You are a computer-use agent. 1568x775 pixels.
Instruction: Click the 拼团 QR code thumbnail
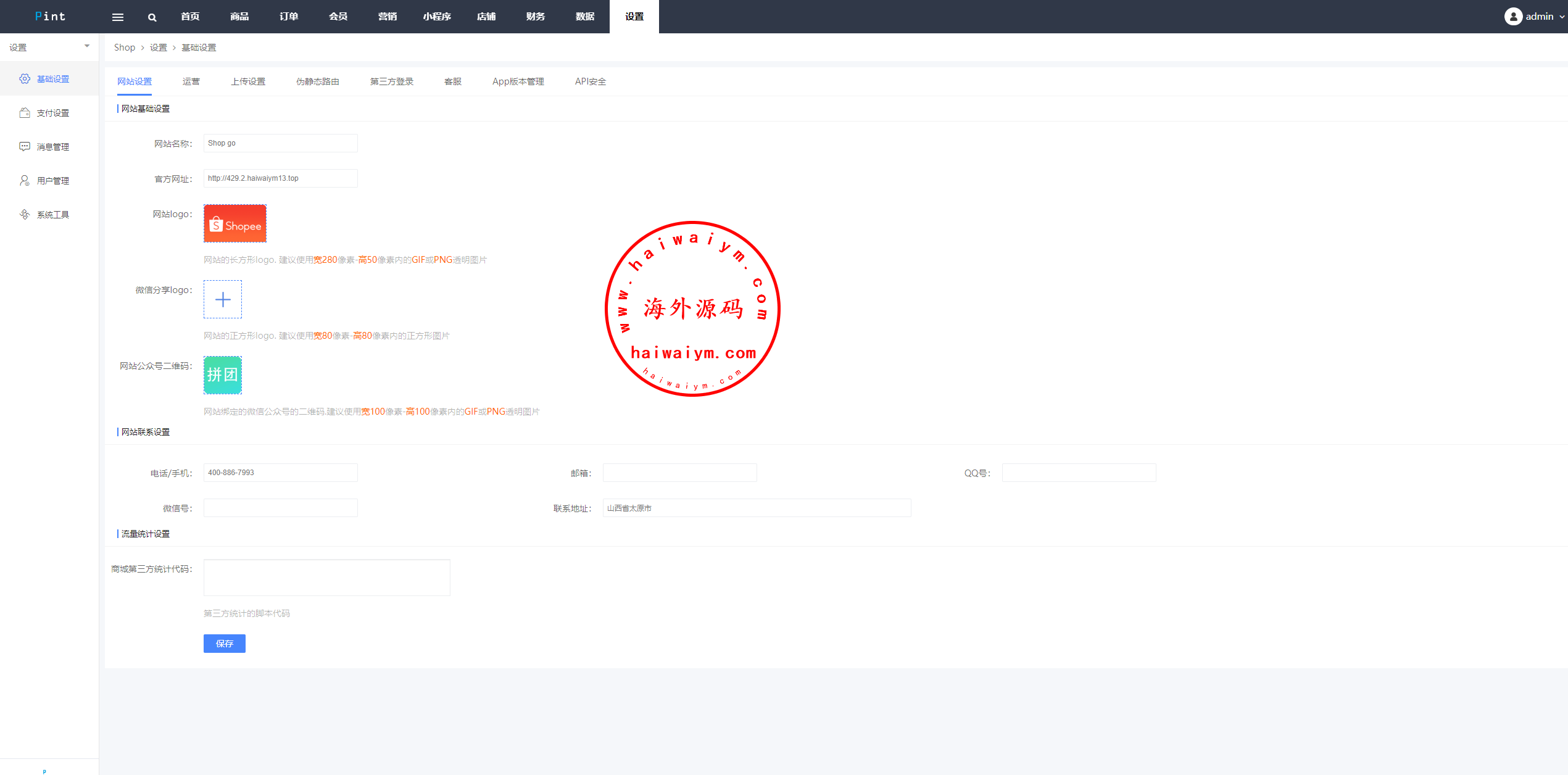[x=223, y=375]
